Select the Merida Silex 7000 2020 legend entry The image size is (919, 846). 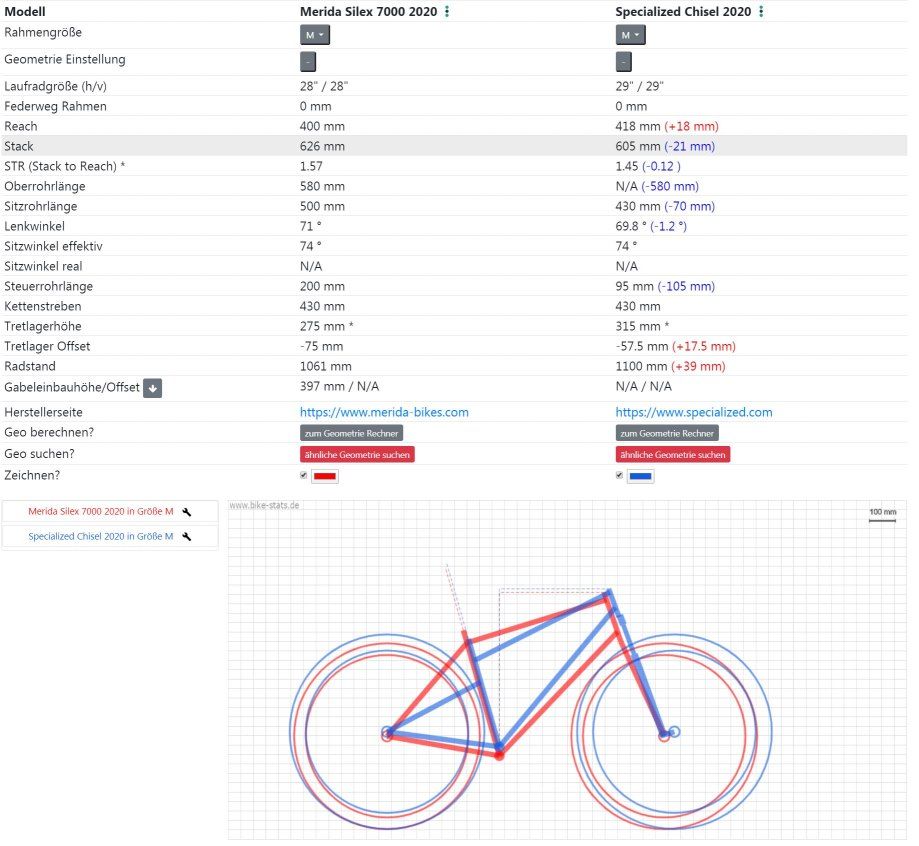click(100, 511)
